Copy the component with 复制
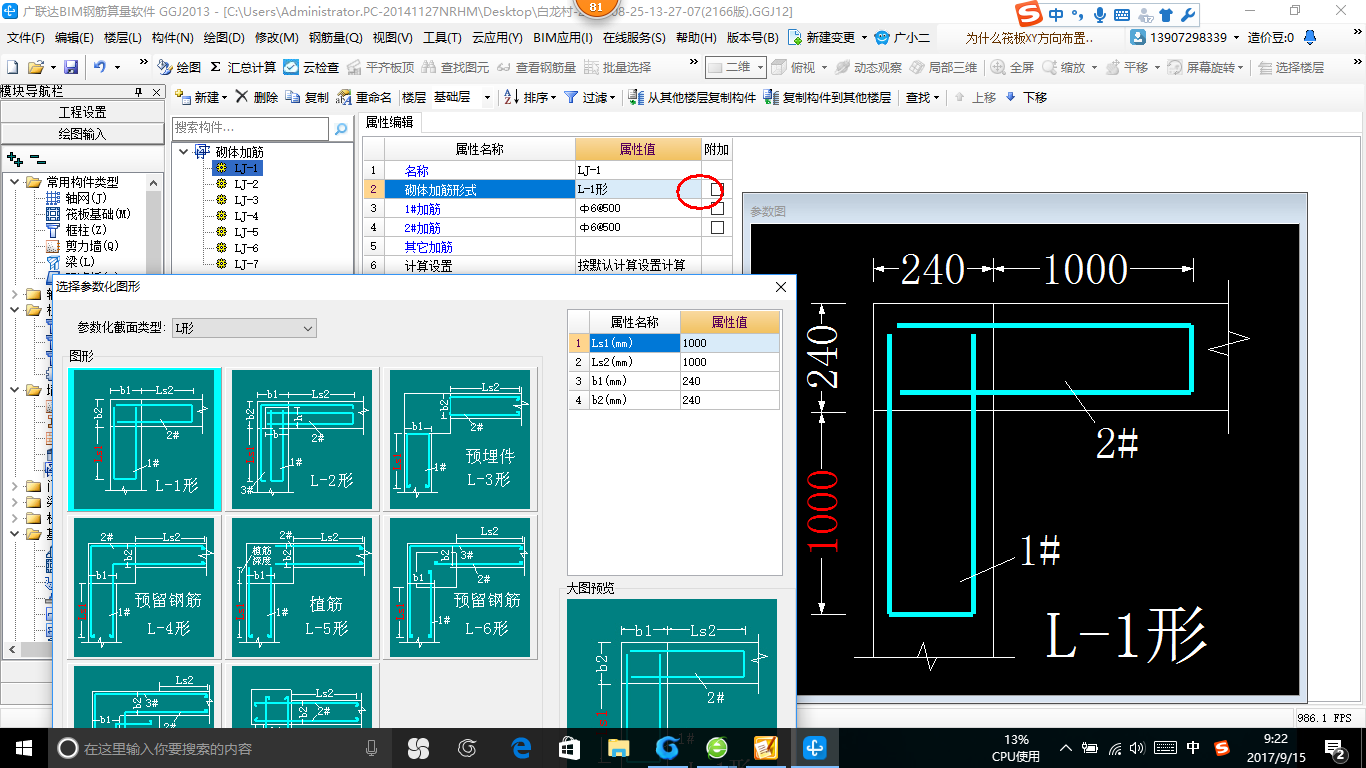Viewport: 1366px width, 768px height. pos(307,97)
